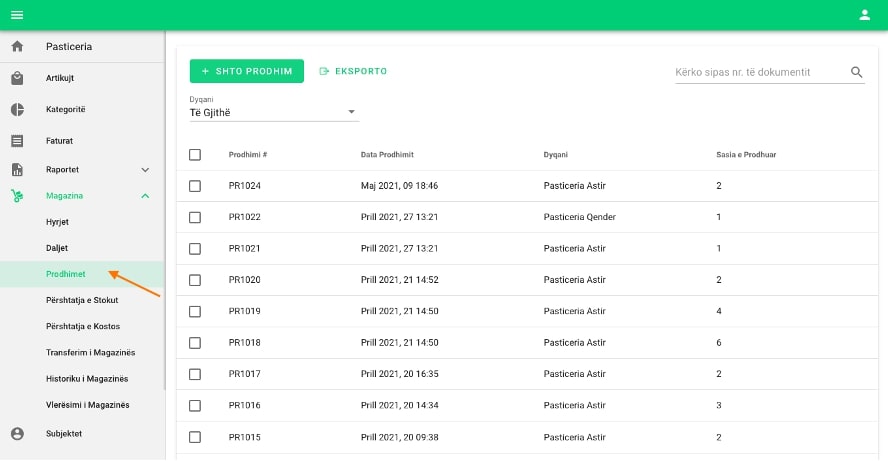Click the Subjektet person icon

[x=17, y=434]
